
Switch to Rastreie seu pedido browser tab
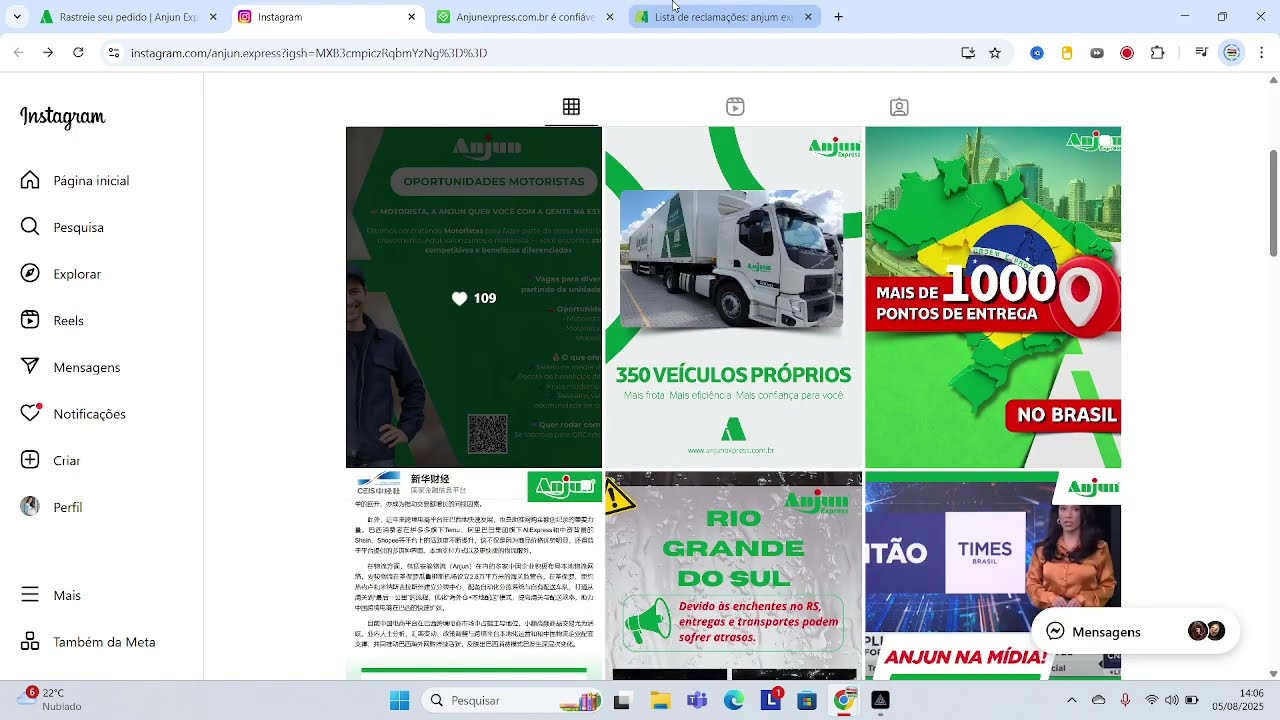click(x=128, y=17)
